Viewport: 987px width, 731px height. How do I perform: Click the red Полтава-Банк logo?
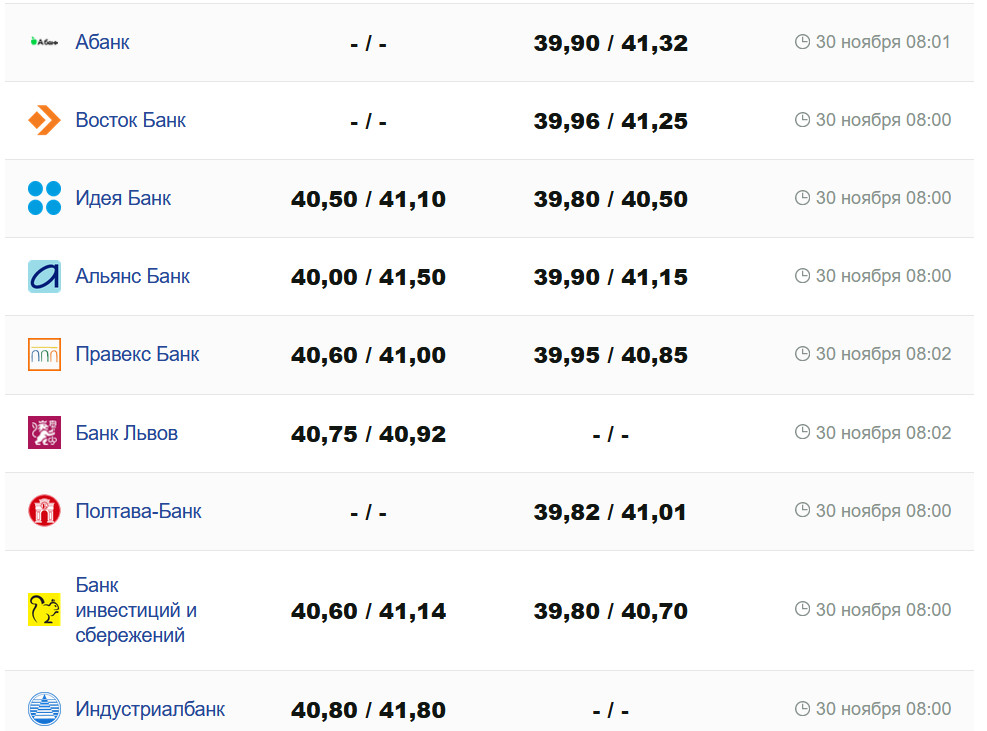44,511
